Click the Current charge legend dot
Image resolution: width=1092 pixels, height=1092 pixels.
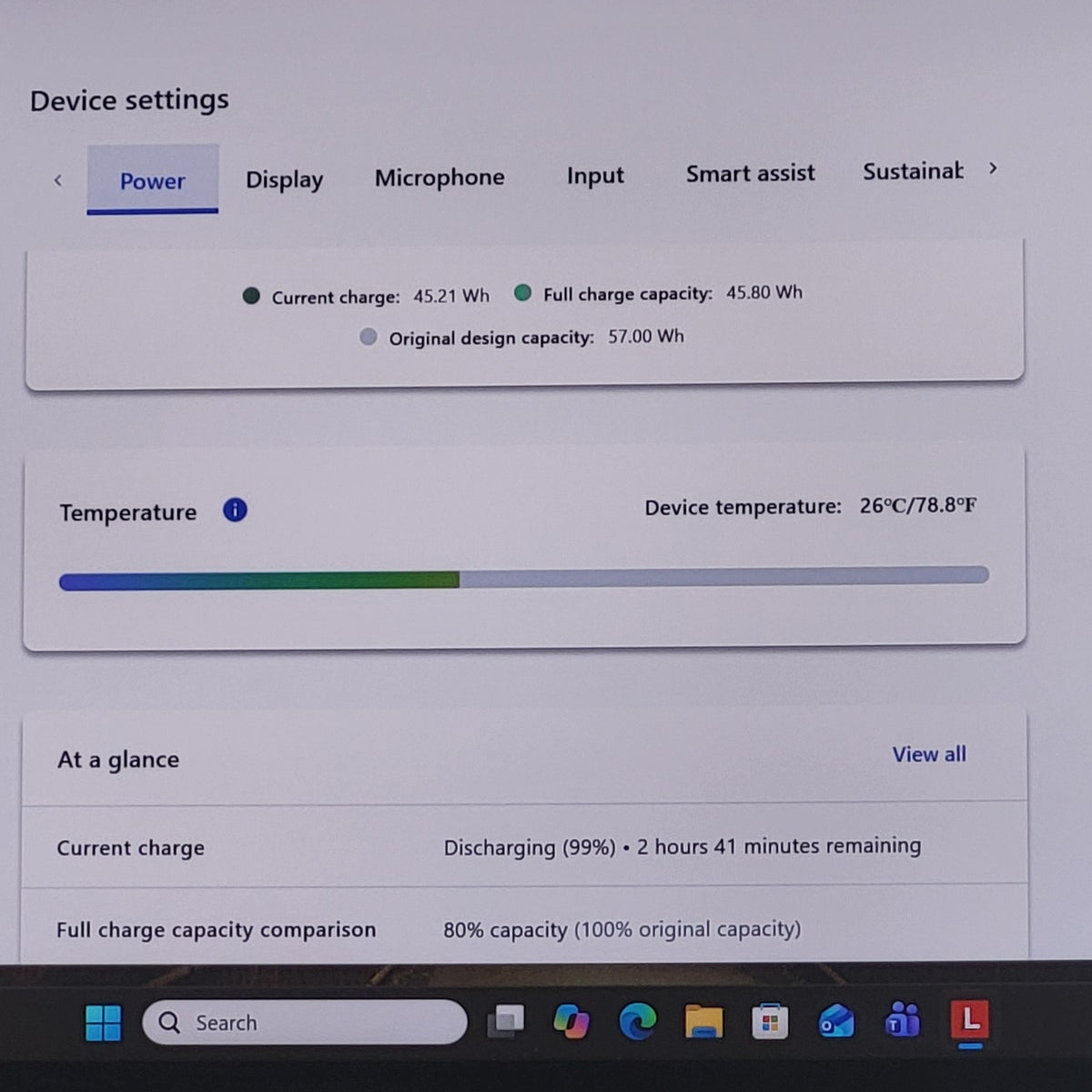click(x=251, y=296)
